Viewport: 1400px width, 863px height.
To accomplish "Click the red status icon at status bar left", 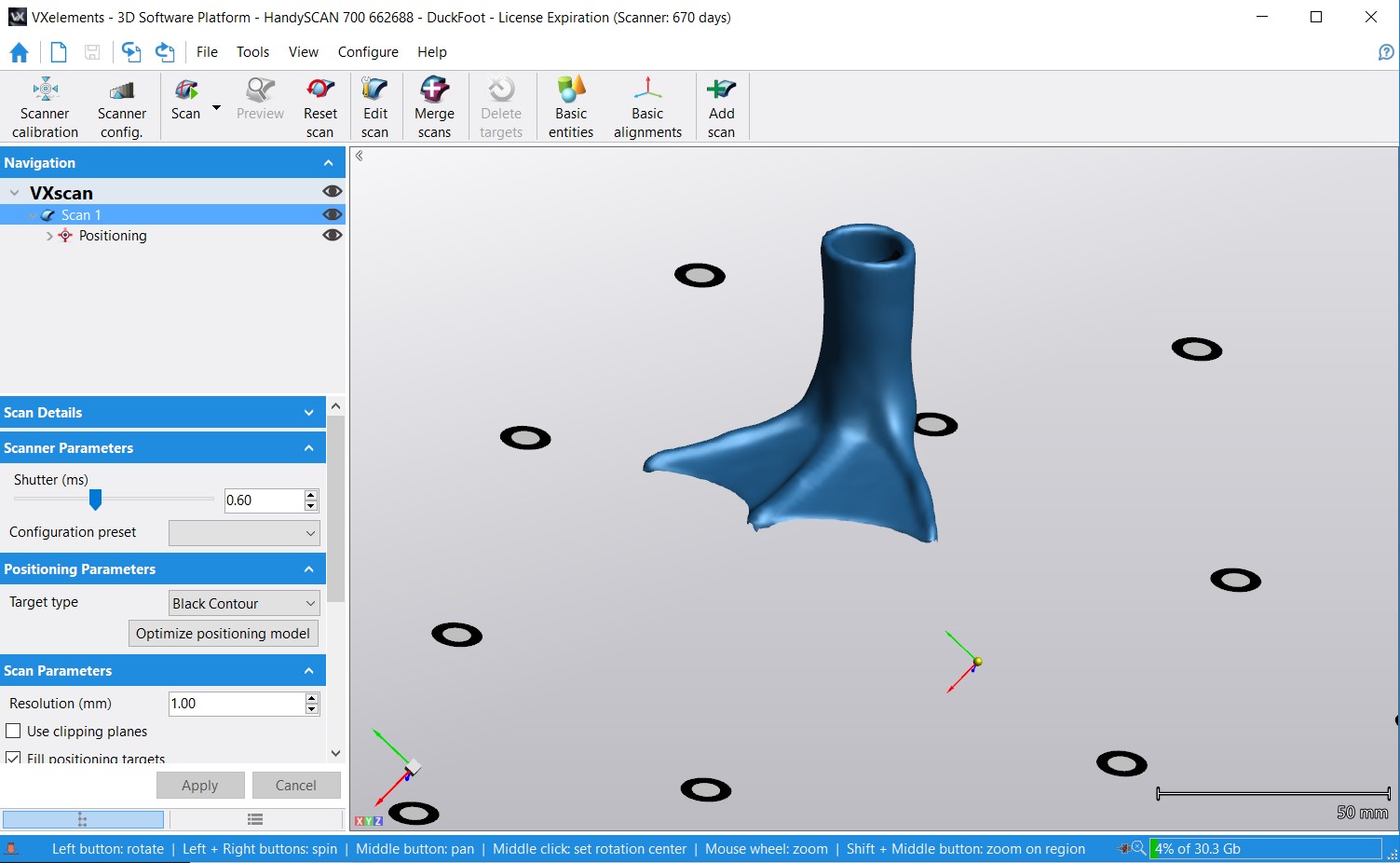I will pos(11,849).
